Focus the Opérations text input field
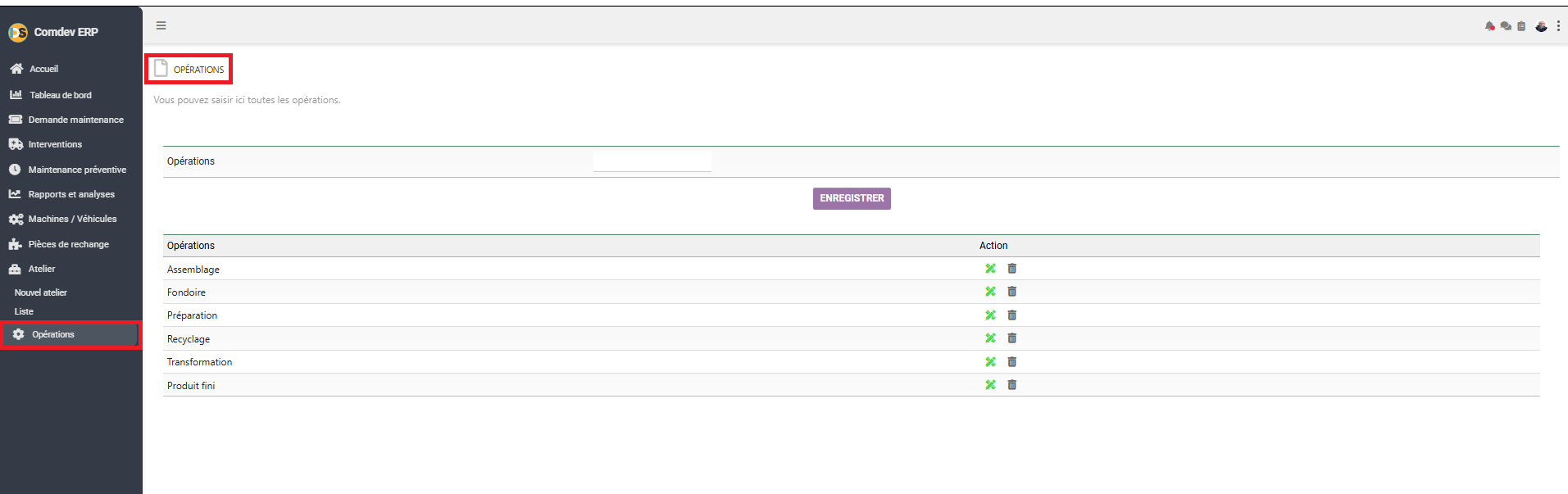1568x494 pixels. coord(652,161)
